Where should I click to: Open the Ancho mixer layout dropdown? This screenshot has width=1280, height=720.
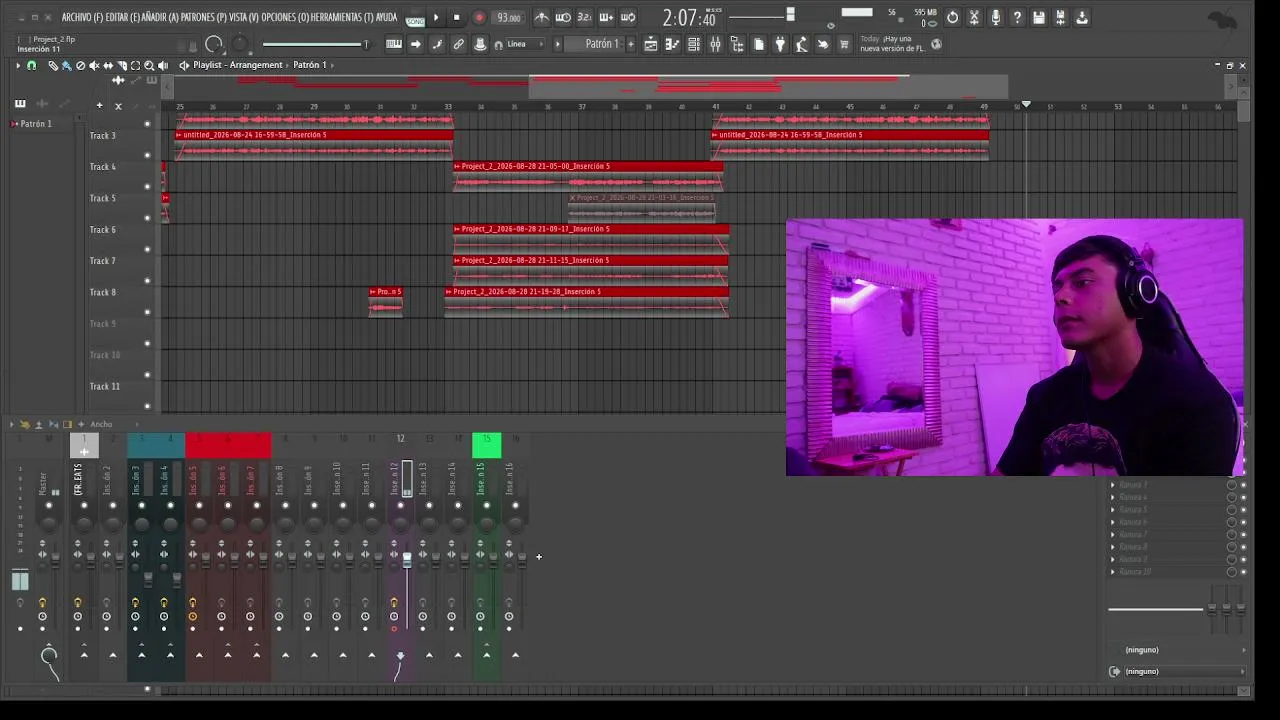click(x=101, y=424)
